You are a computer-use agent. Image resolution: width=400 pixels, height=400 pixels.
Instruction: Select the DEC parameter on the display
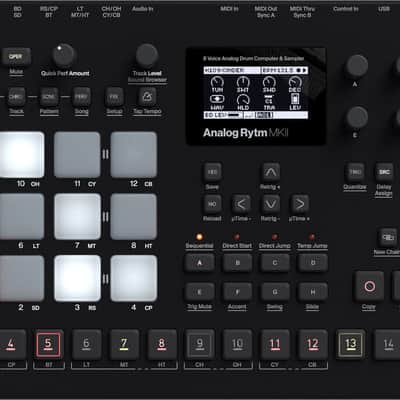coord(295,84)
